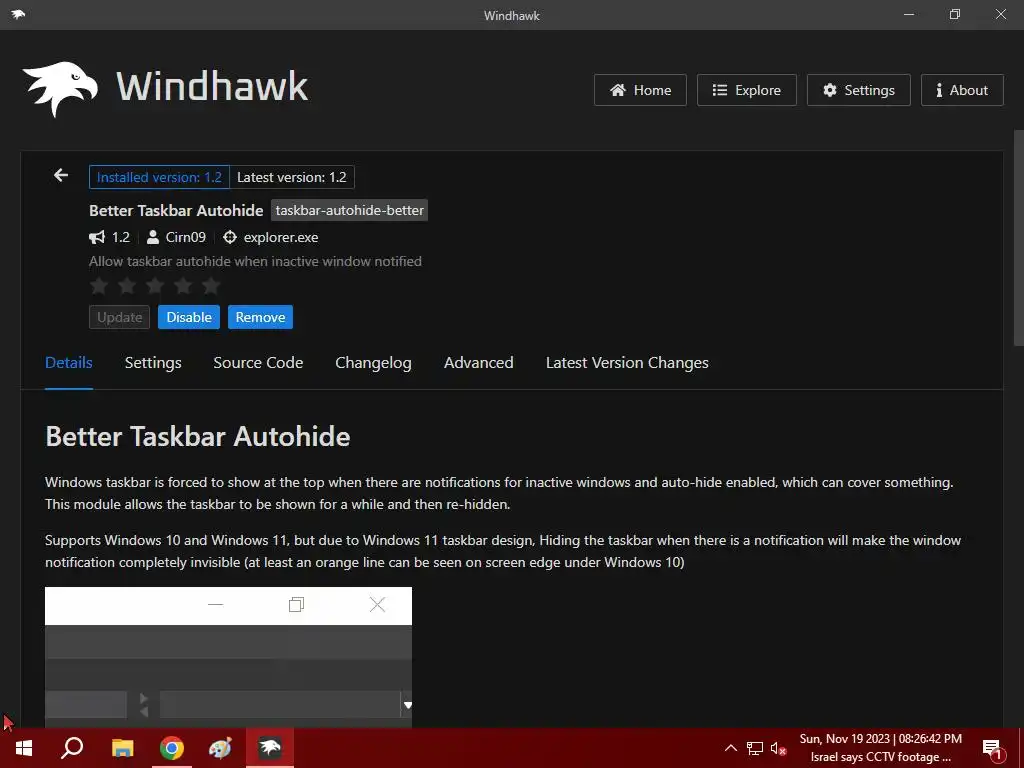Viewport: 1024px width, 768px height.
Task: Click the network tray icon
Action: coord(755,748)
